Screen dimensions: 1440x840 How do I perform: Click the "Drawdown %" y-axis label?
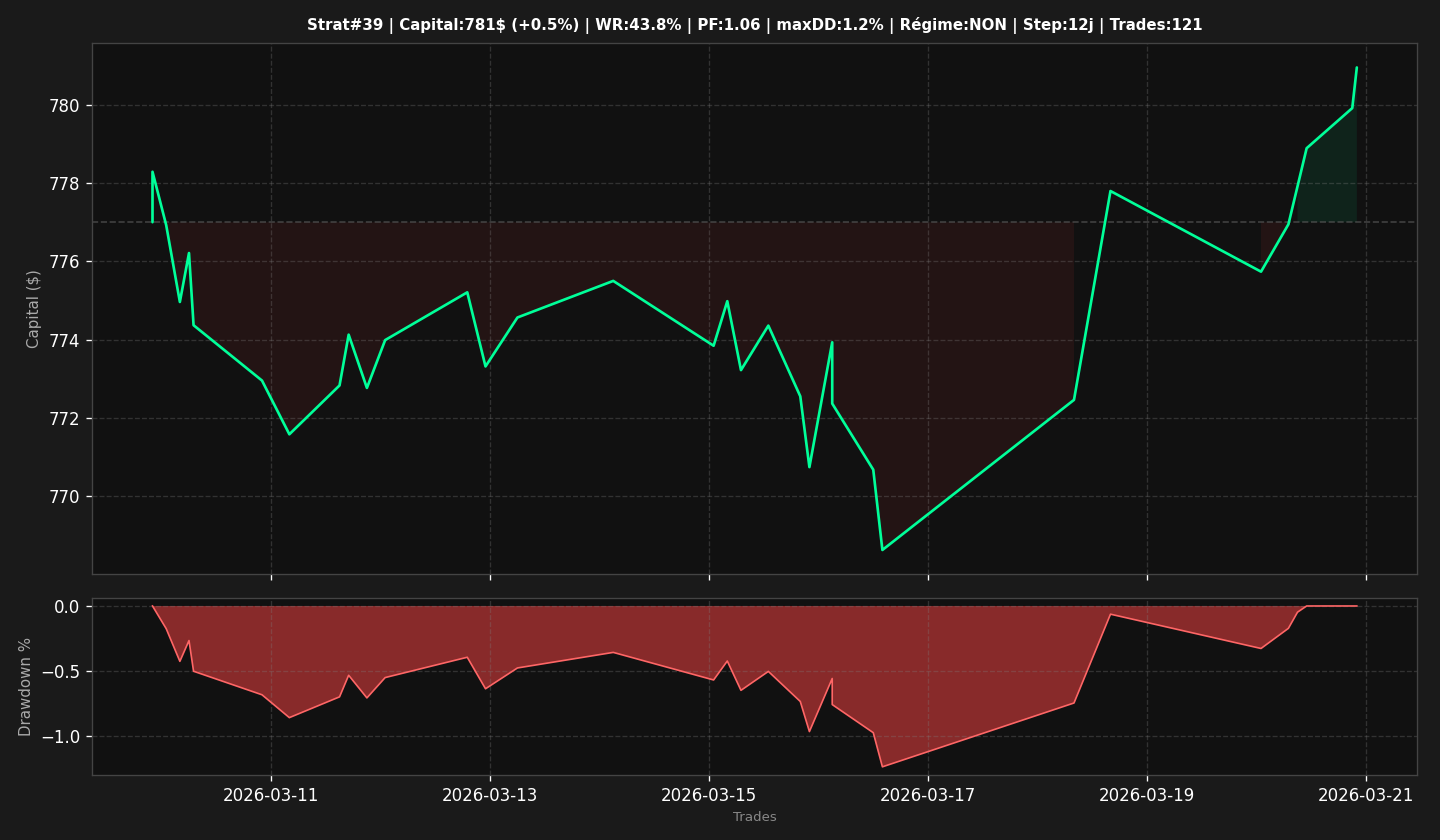click(26, 687)
